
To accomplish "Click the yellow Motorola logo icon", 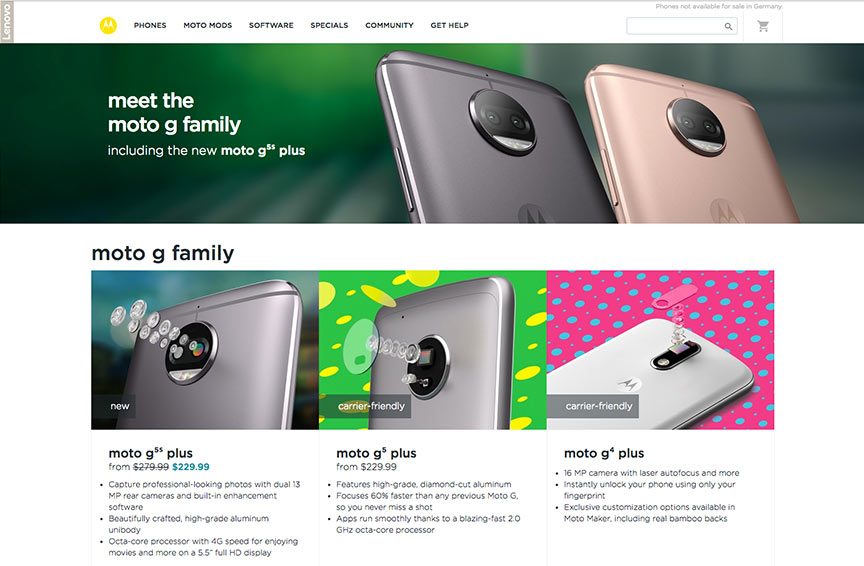I will pos(108,25).
